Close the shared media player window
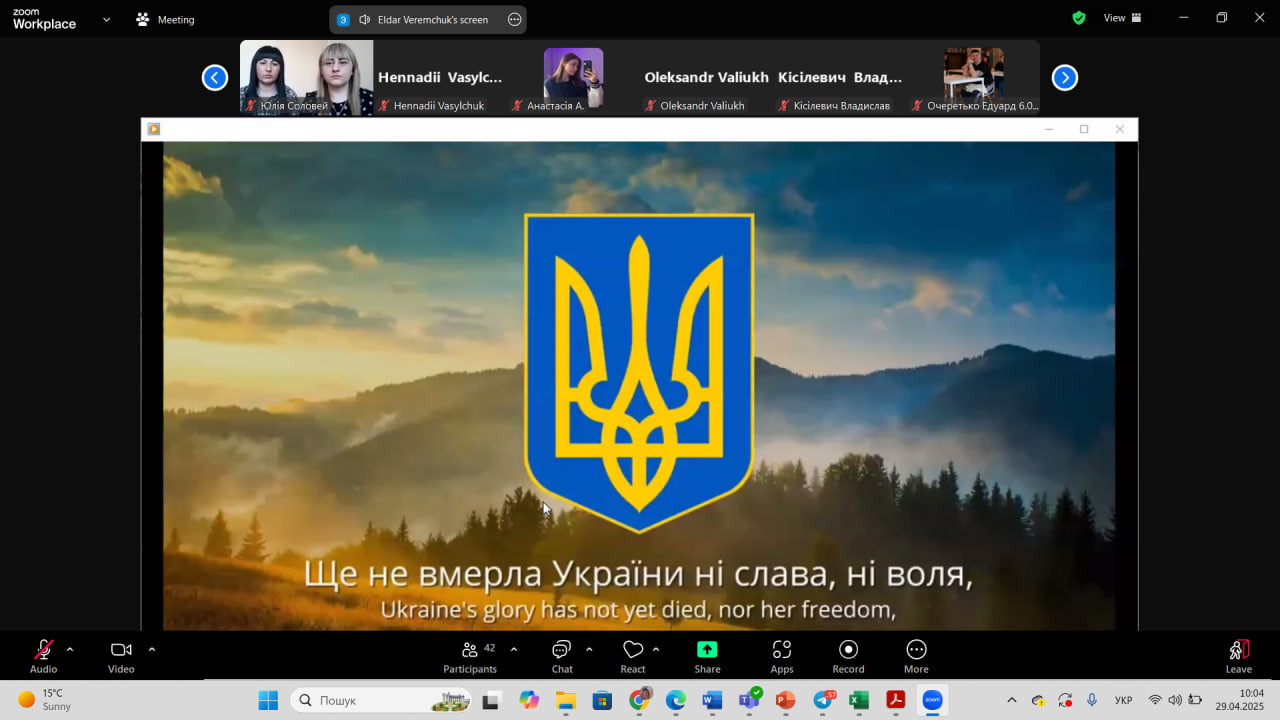Viewport: 1280px width, 720px height. [1120, 129]
